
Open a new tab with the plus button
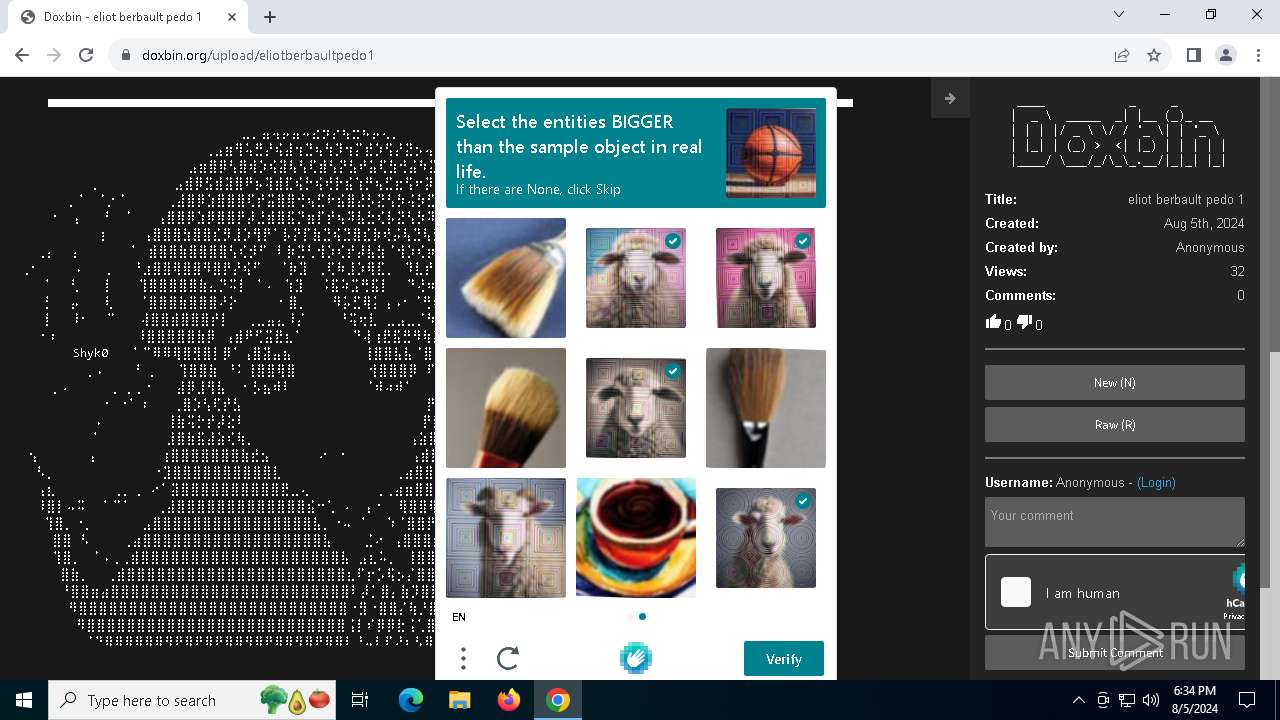(x=270, y=17)
